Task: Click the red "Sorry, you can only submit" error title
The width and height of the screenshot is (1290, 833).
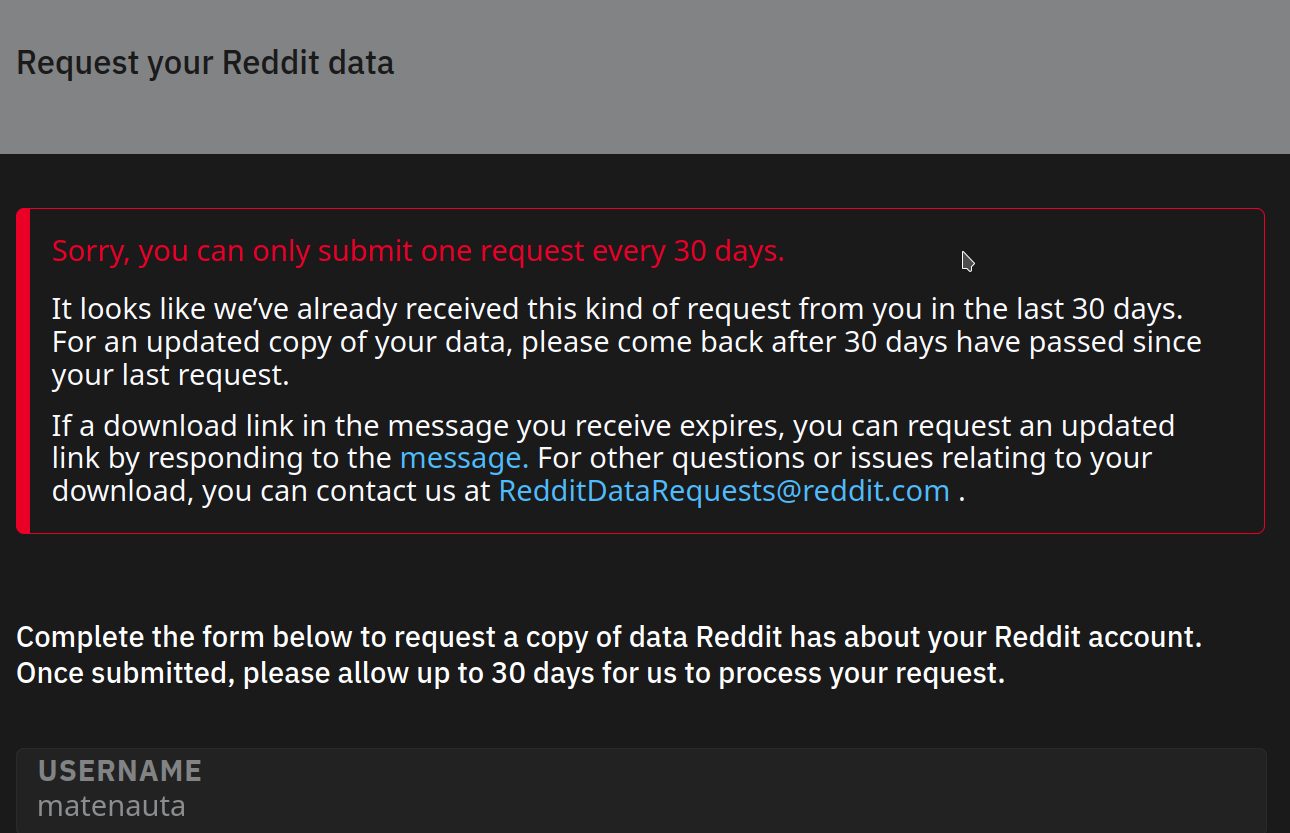Action: (418, 251)
